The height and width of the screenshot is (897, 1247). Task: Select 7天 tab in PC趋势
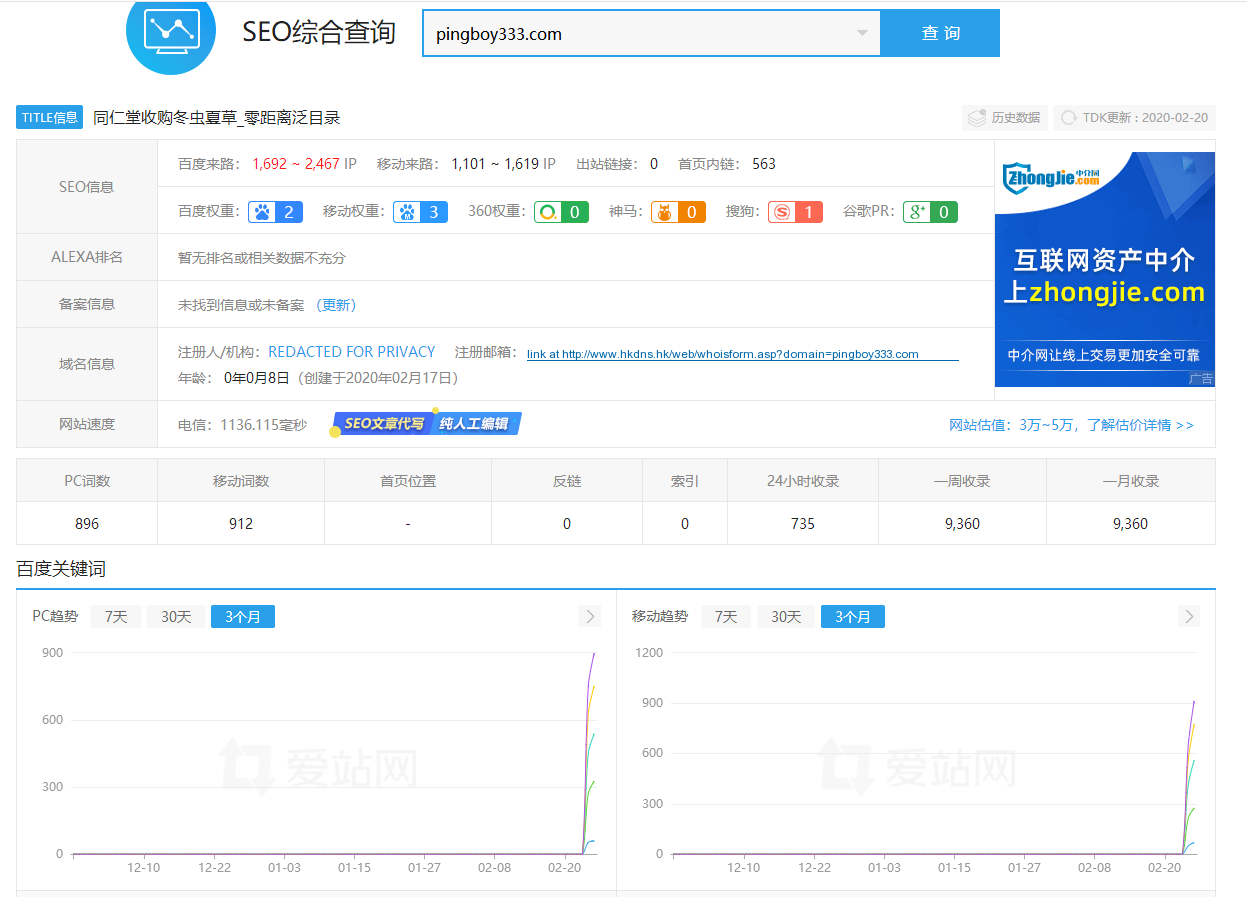pos(116,617)
